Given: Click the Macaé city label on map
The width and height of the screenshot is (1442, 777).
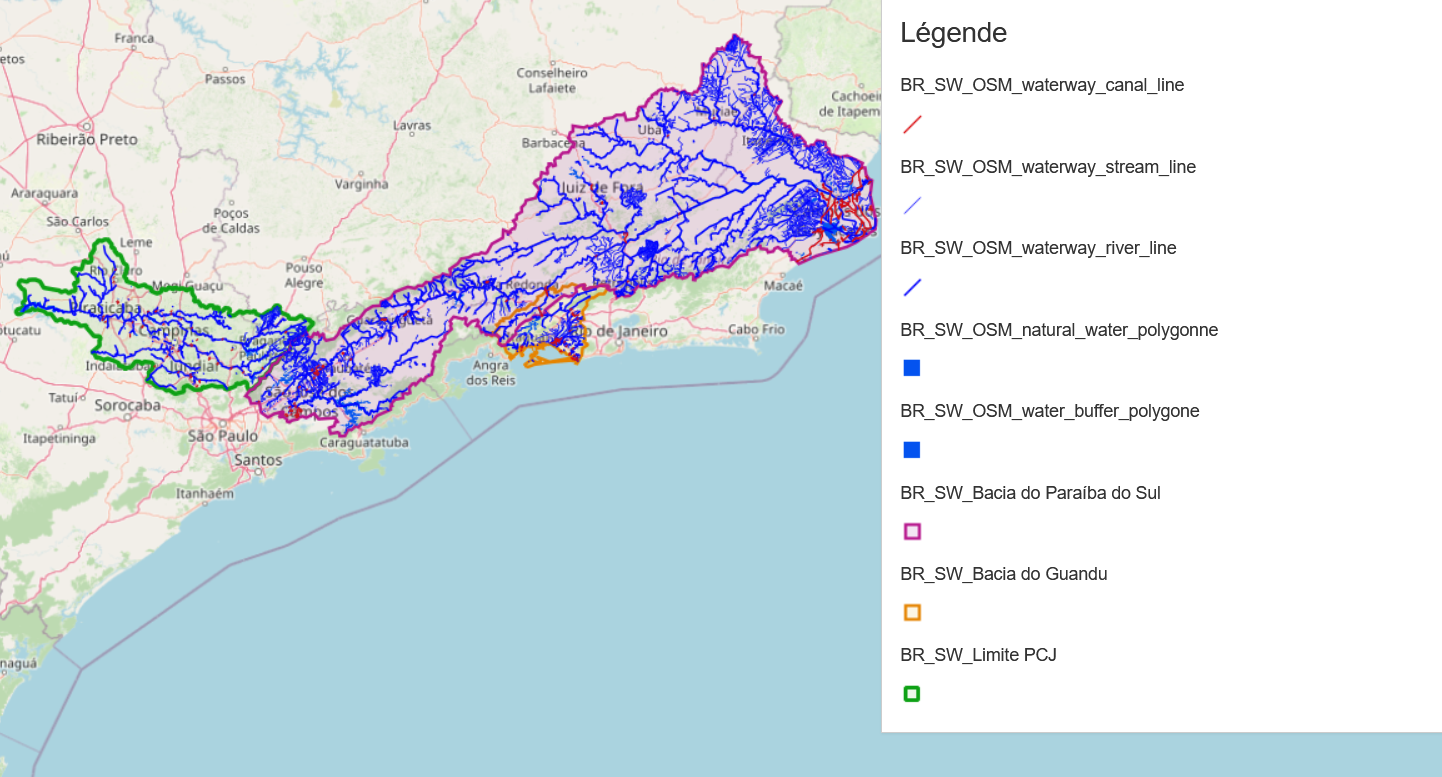Looking at the screenshot, I should pos(782,286).
